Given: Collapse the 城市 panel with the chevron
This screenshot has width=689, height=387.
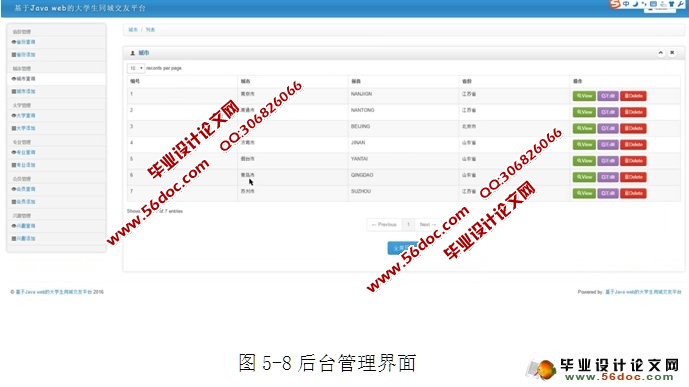Looking at the screenshot, I should click(x=660, y=53).
